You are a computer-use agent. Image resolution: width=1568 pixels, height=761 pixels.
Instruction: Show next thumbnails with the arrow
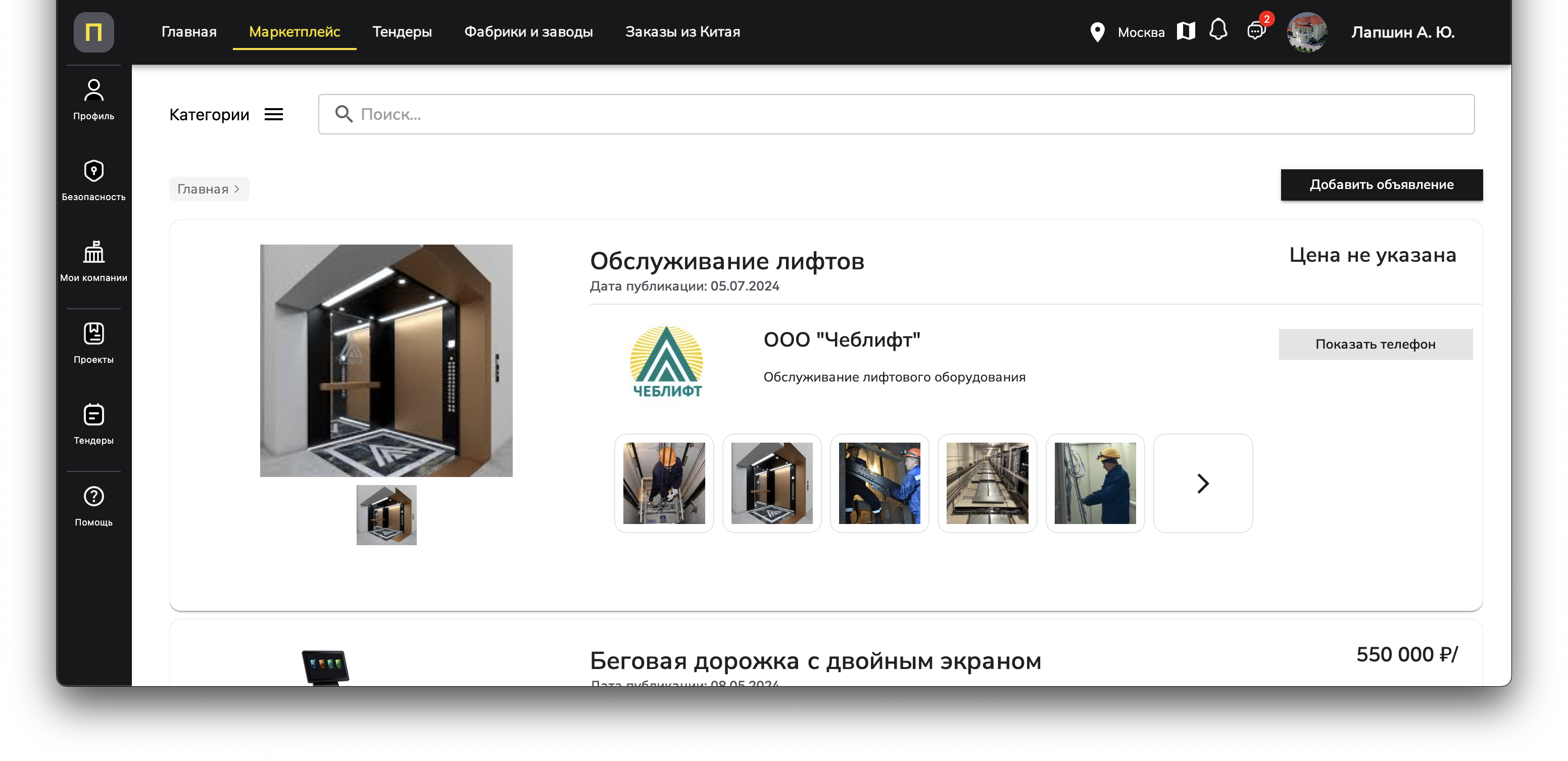click(1203, 484)
